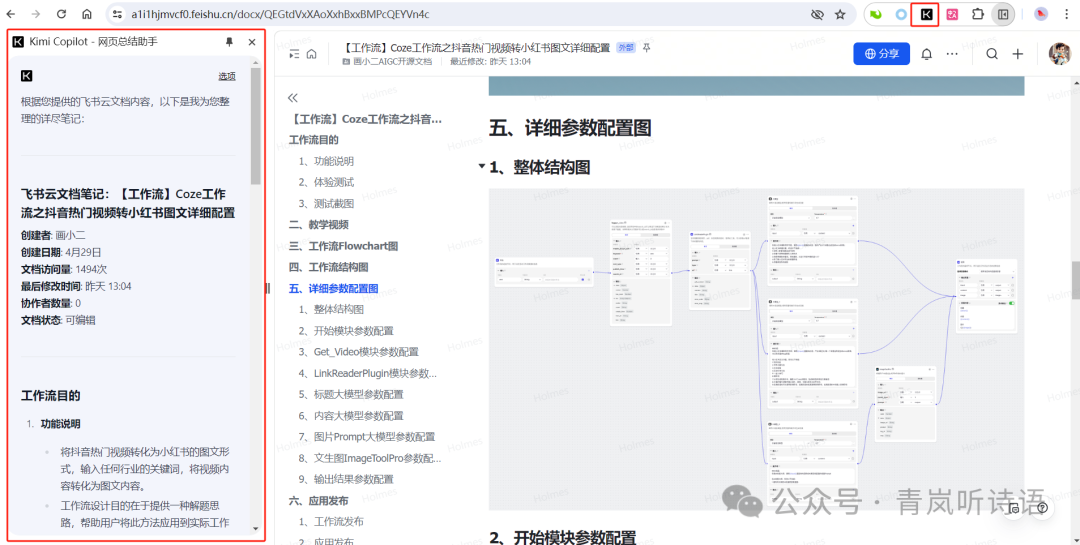
Task: Pin the document with the pushpin icon
Action: click(646, 48)
